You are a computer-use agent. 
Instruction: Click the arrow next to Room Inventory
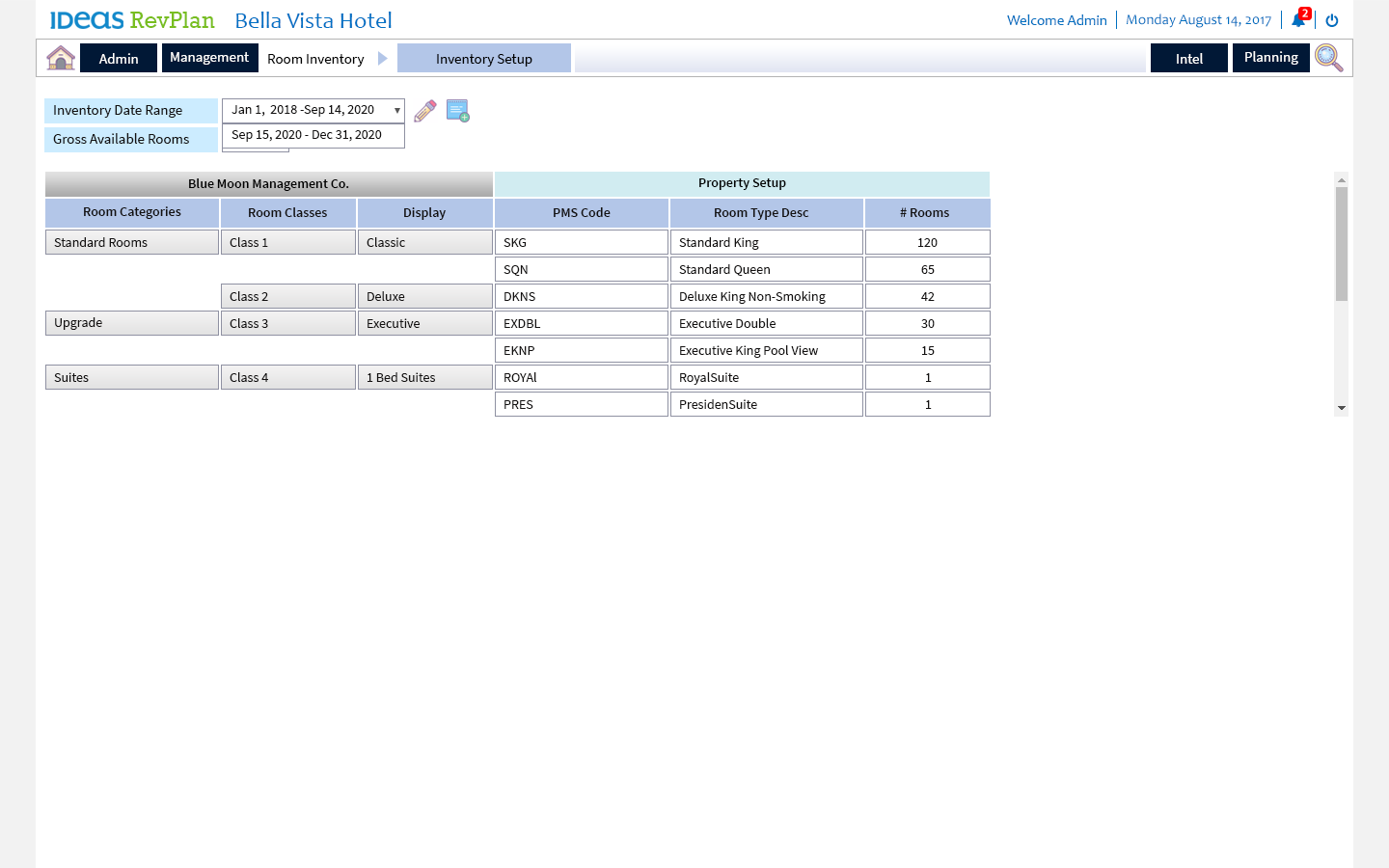[383, 59]
